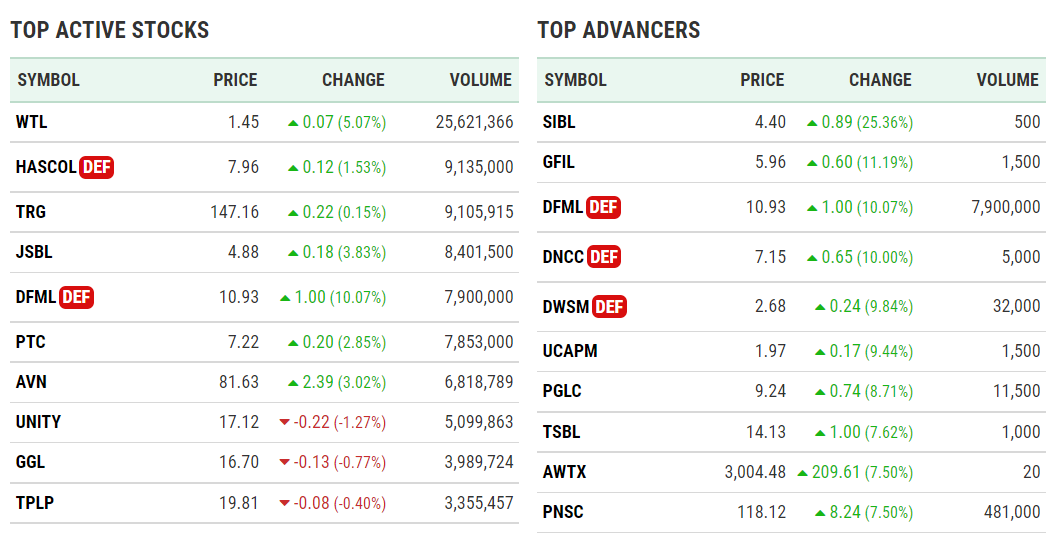Open the WTL stock symbol
This screenshot has width=1058, height=550.
pyautogui.click(x=31, y=122)
